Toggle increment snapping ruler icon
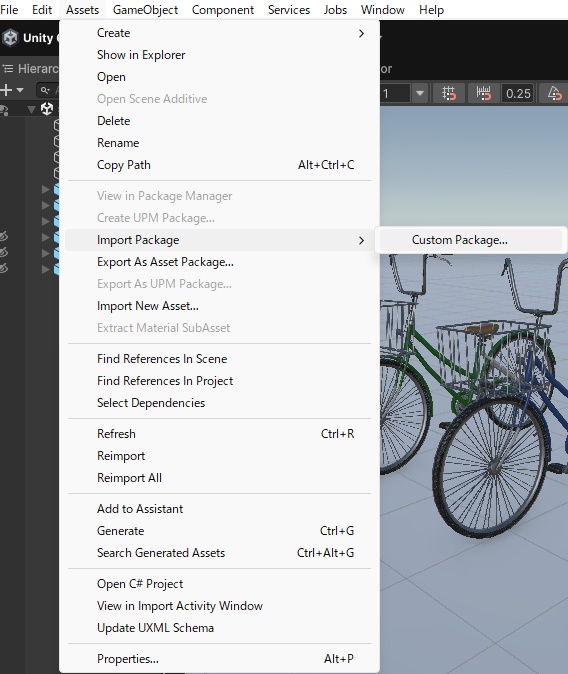 [483, 93]
